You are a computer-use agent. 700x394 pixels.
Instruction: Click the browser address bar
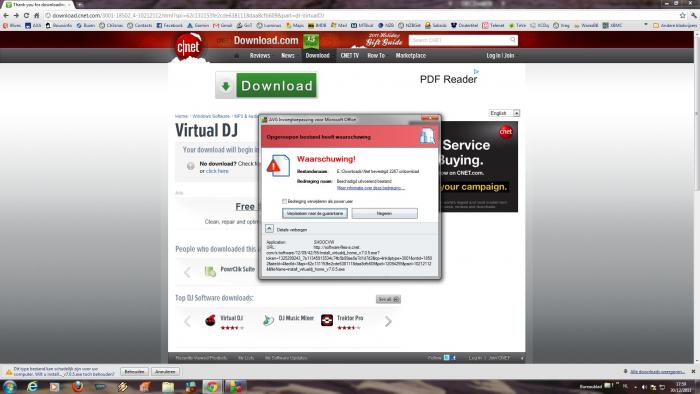[362, 15]
